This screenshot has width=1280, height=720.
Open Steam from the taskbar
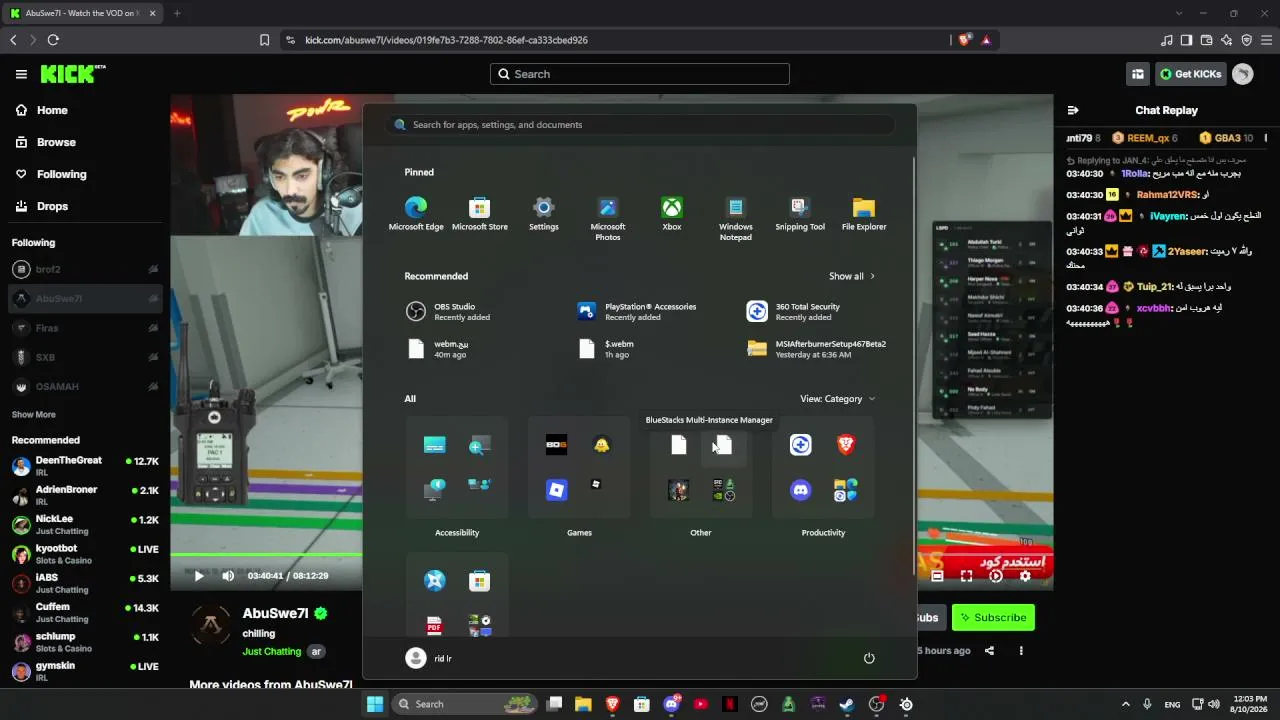[x=847, y=704]
